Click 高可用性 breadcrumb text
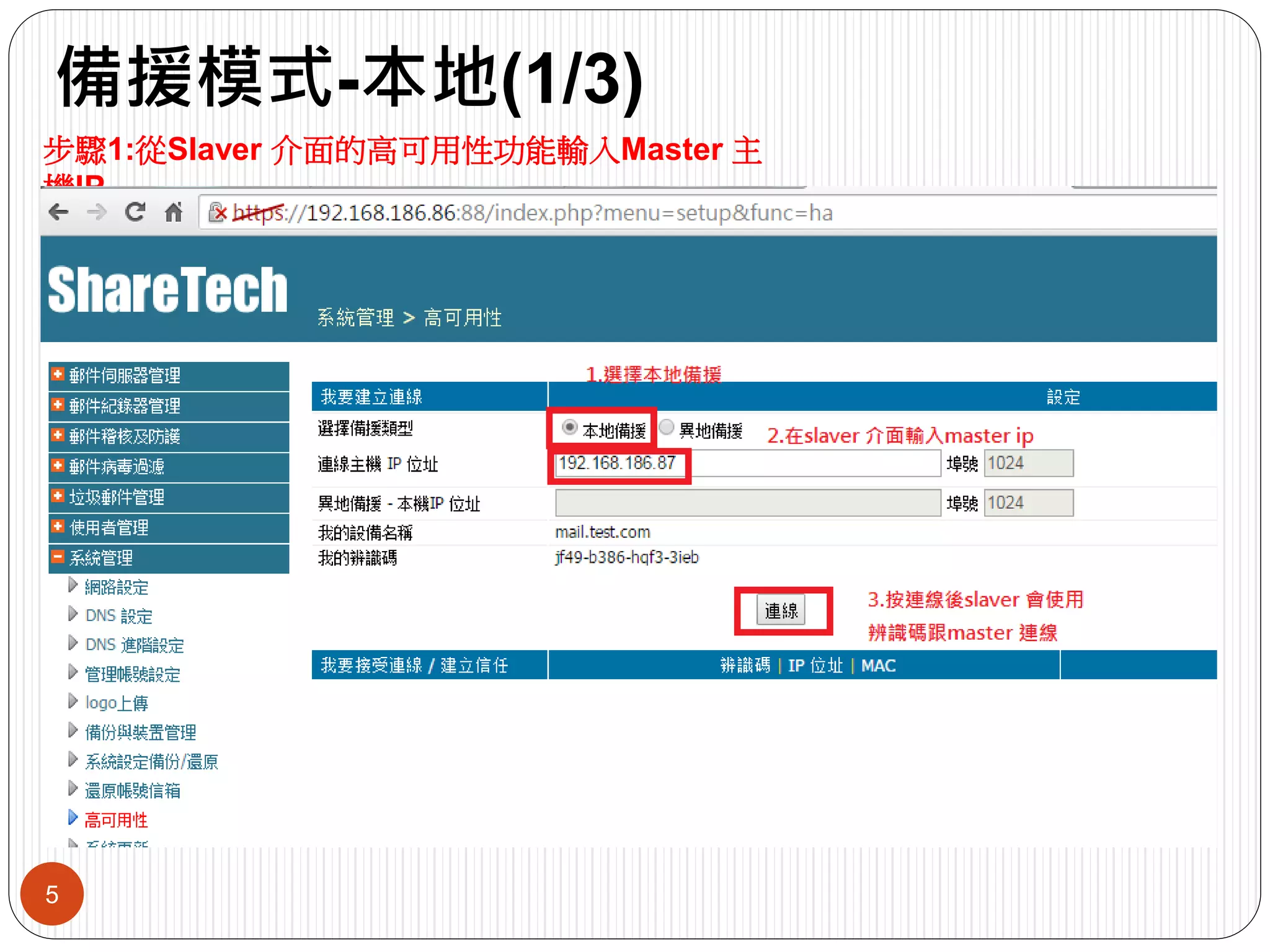The height and width of the screenshot is (952, 1270). point(463,317)
